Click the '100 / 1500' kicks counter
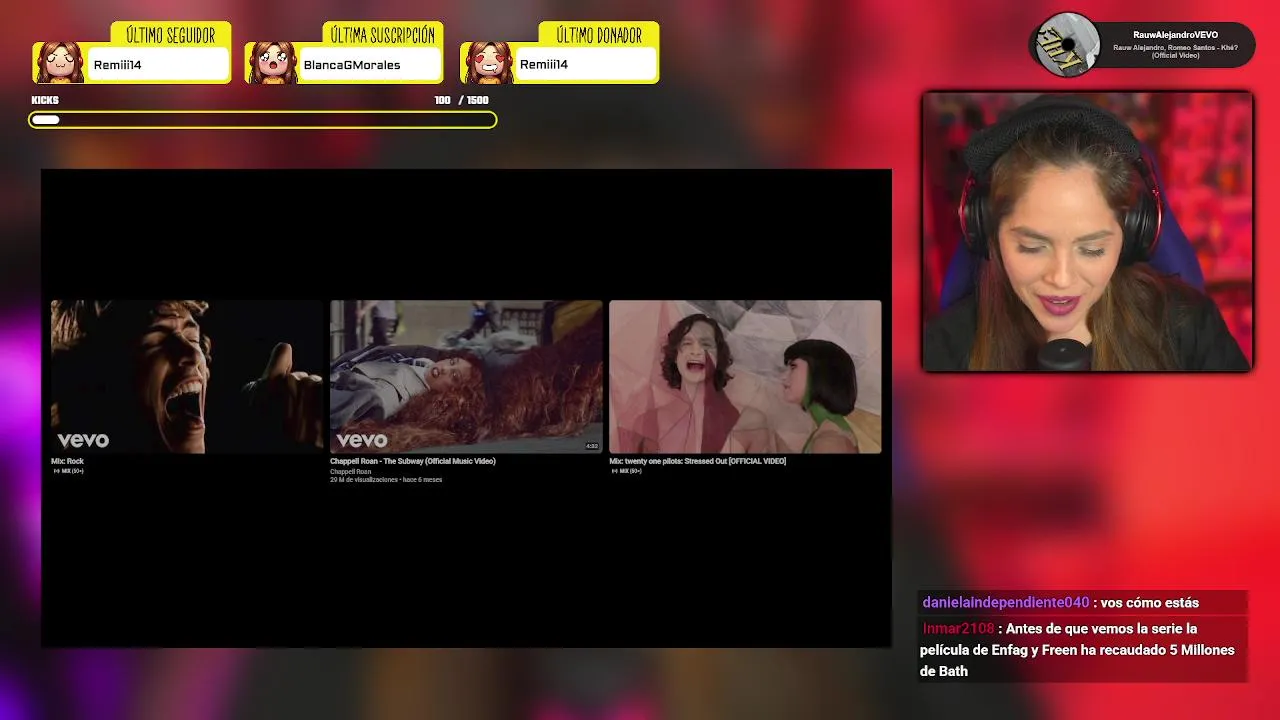Image resolution: width=1280 pixels, height=720 pixels. click(x=462, y=100)
